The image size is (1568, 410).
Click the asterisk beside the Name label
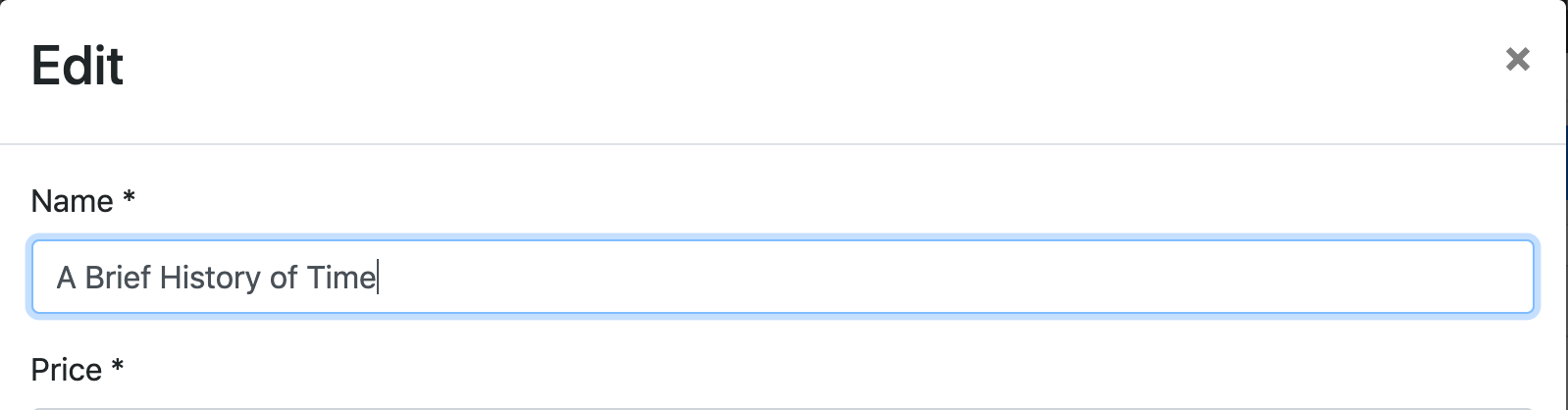pyautogui.click(x=129, y=200)
